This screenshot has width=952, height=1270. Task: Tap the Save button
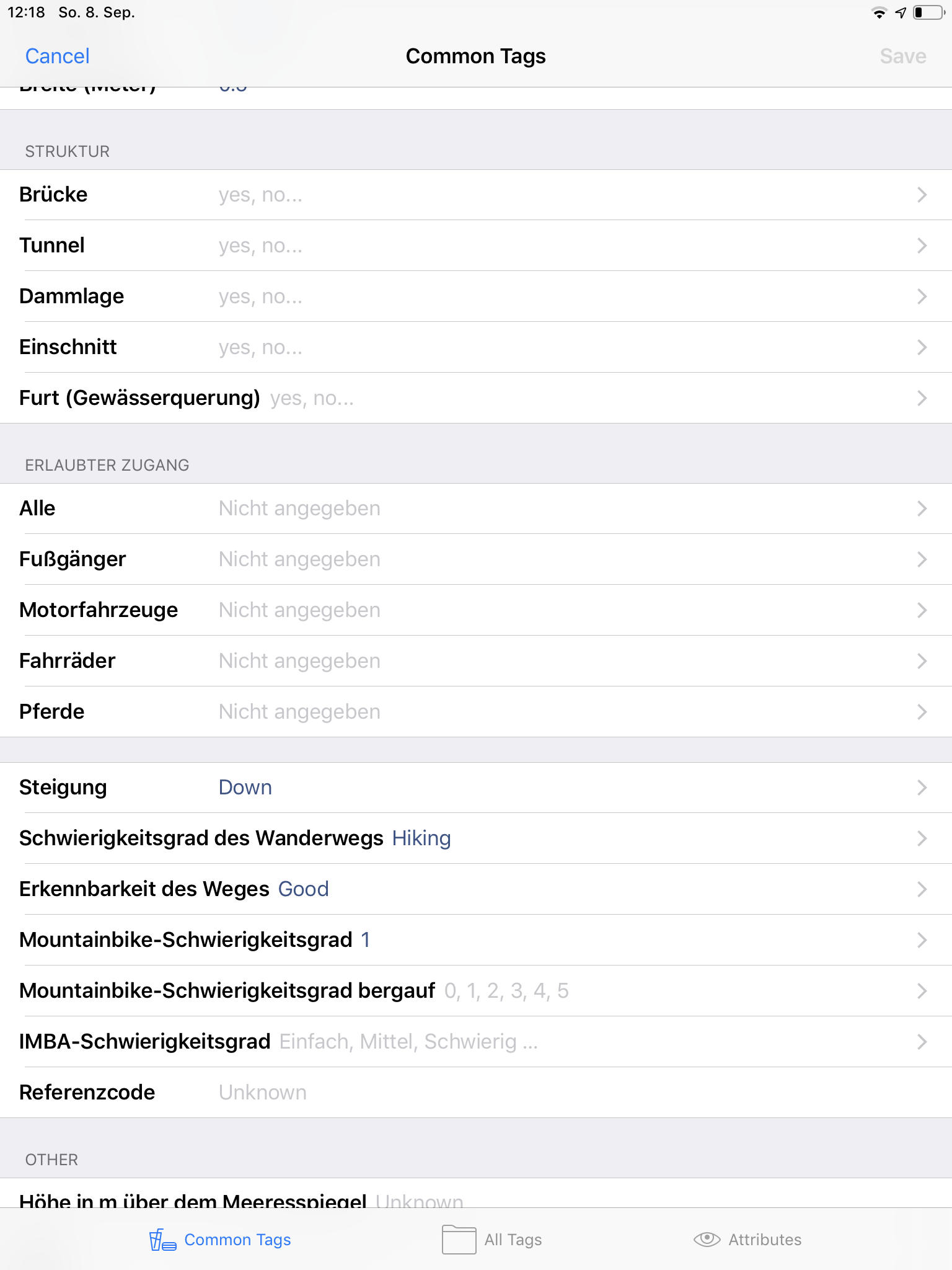click(x=902, y=56)
